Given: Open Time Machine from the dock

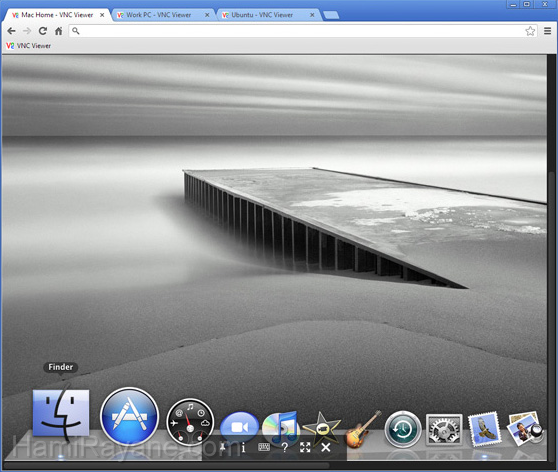Looking at the screenshot, I should coord(403,429).
